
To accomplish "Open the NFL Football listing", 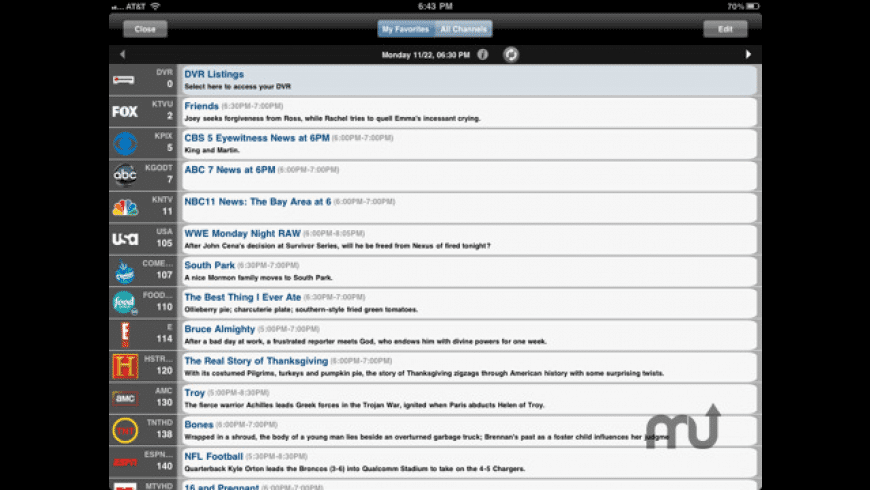I will point(470,462).
